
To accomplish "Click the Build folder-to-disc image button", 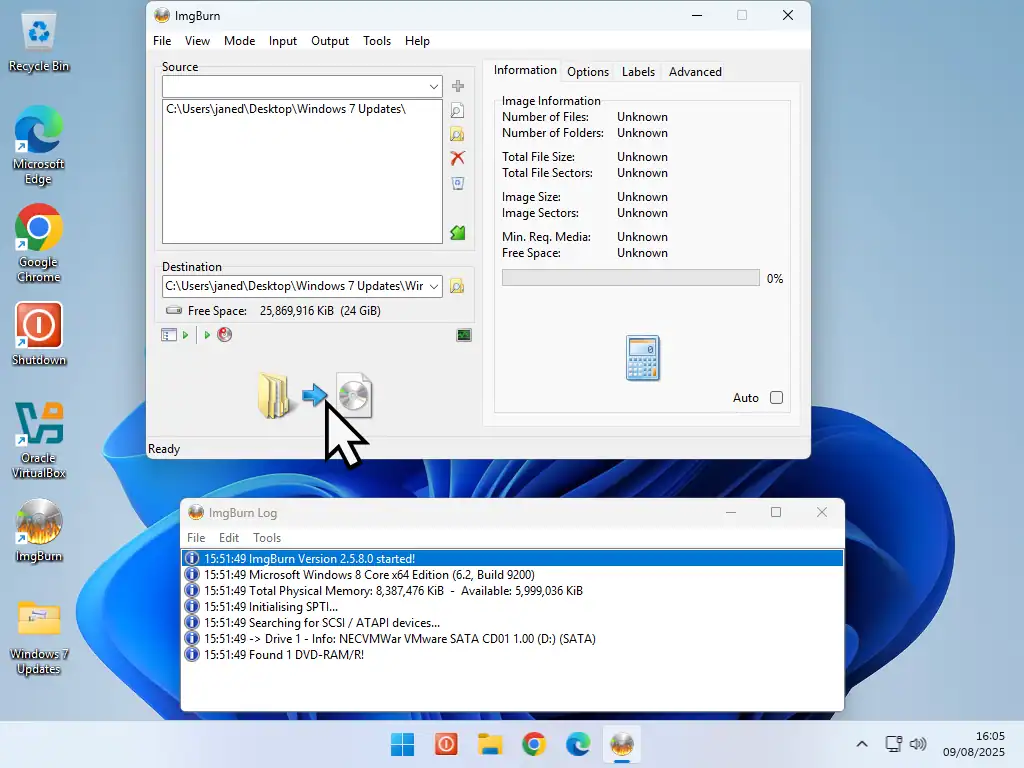I will pos(314,396).
